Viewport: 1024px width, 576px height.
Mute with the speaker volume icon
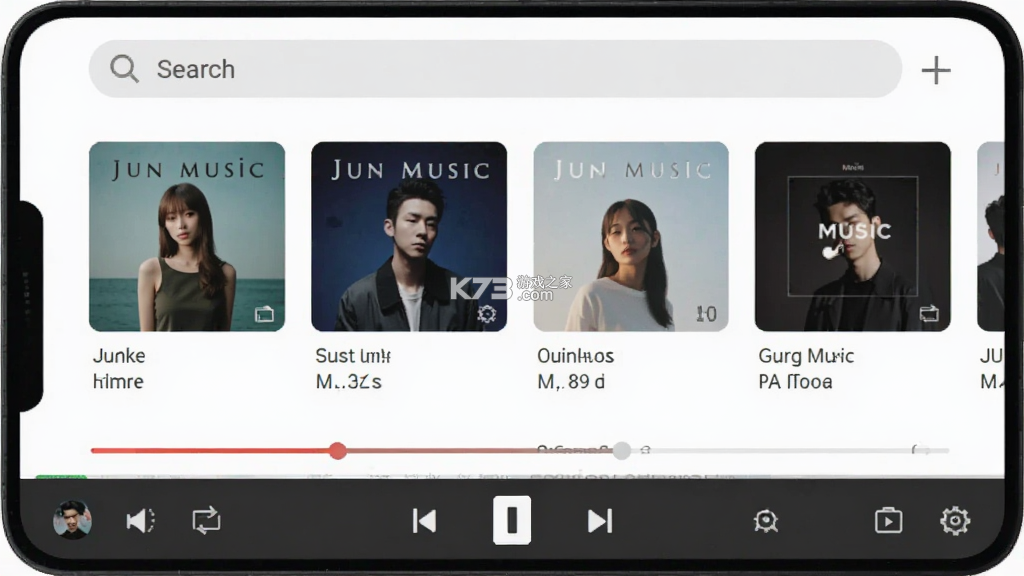click(x=140, y=520)
